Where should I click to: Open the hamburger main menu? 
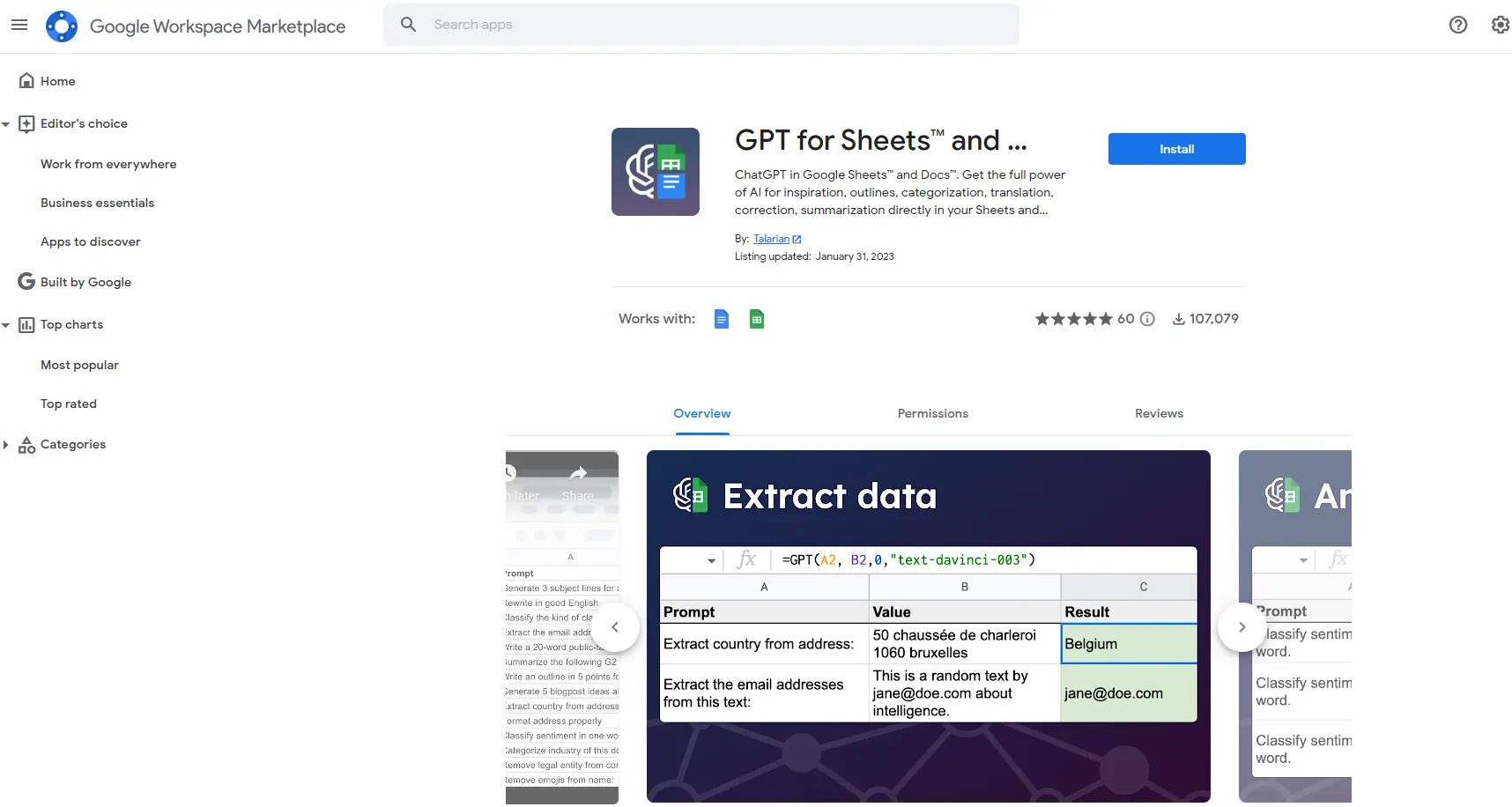(x=19, y=26)
